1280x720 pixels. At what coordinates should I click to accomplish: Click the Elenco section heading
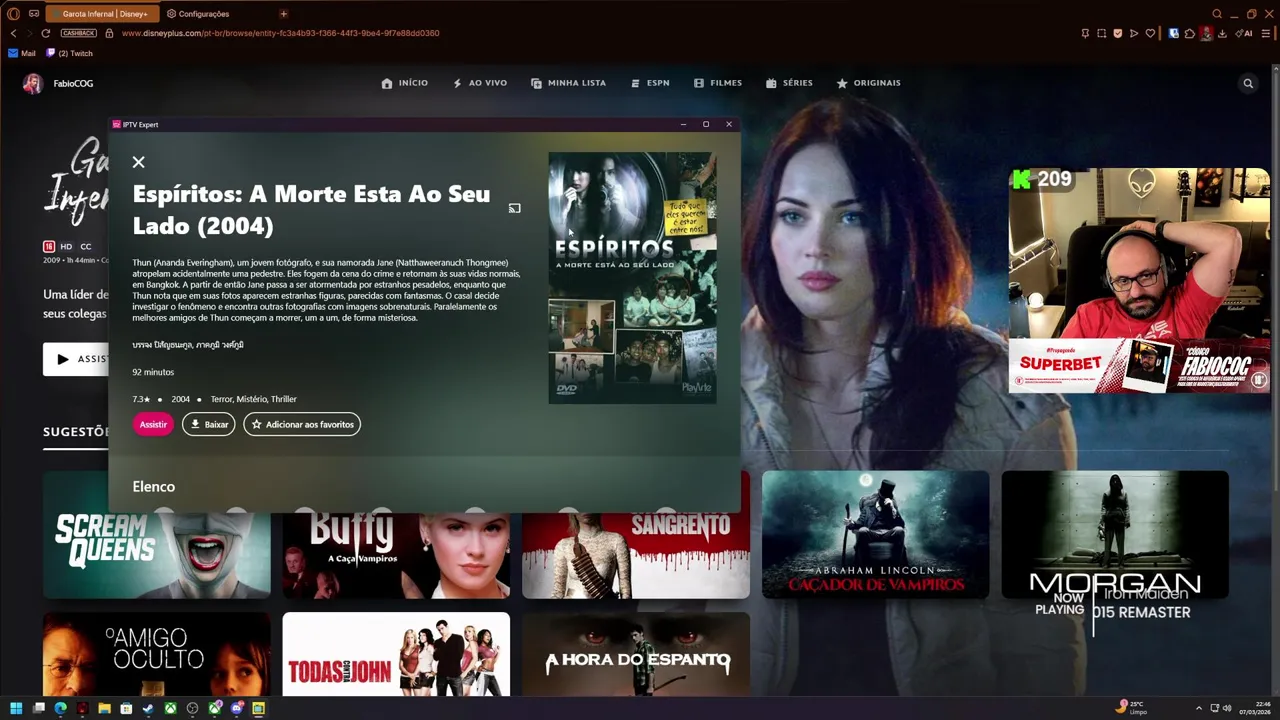click(153, 486)
